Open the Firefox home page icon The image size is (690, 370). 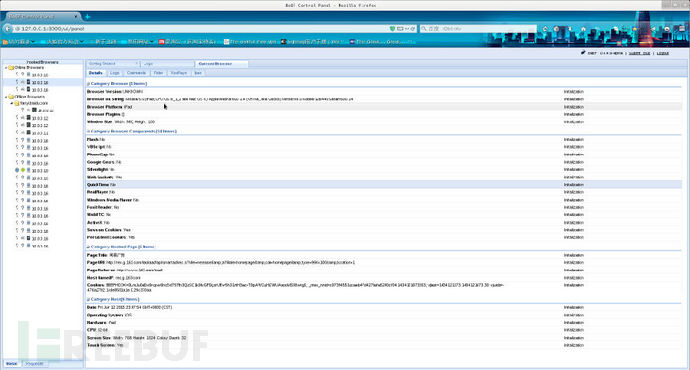[583, 29]
